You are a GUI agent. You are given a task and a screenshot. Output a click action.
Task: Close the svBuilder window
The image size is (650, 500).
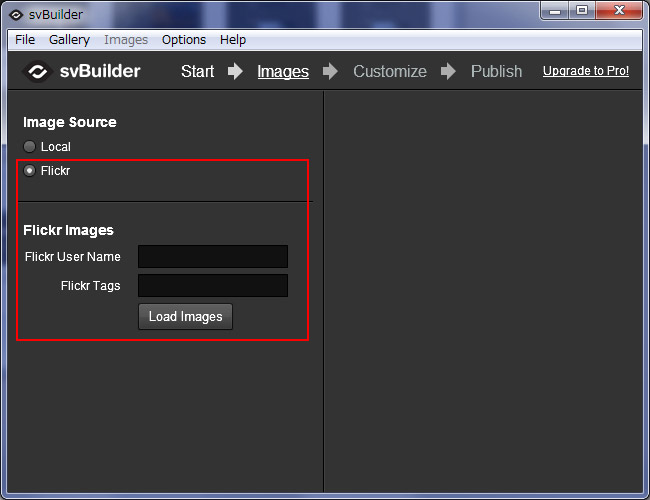(619, 10)
